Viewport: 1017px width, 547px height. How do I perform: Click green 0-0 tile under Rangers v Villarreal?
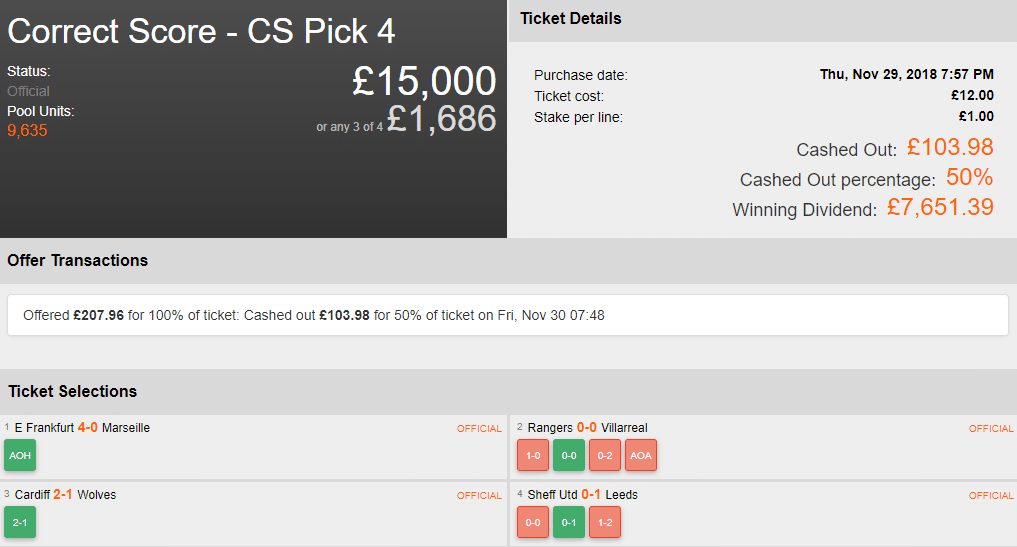click(x=569, y=455)
